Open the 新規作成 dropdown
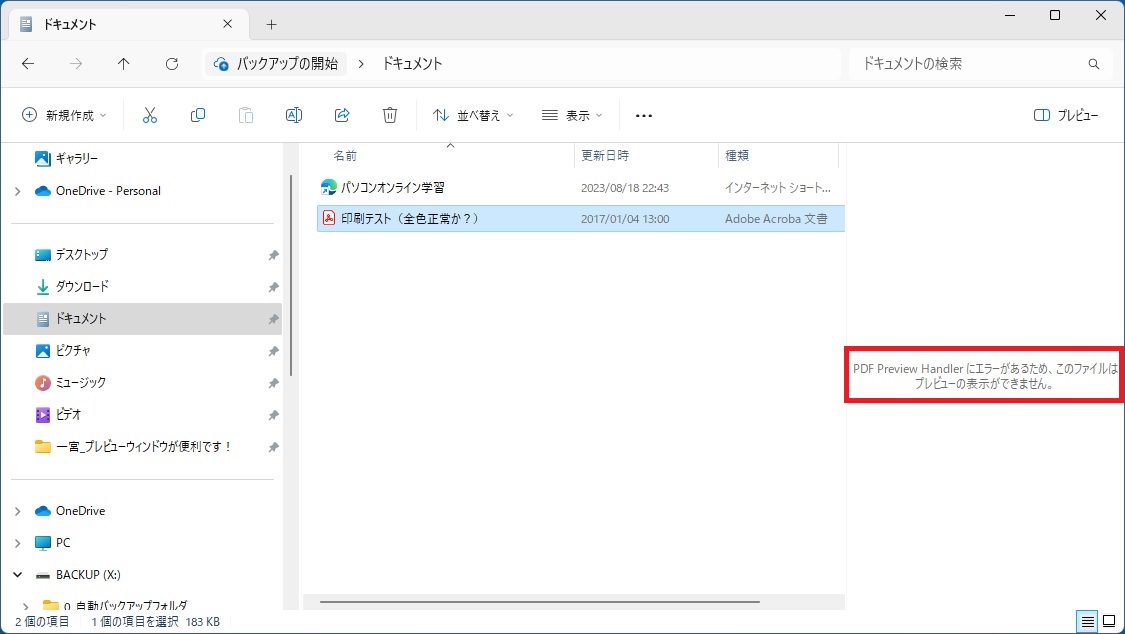The width and height of the screenshot is (1125, 634). pyautogui.click(x=65, y=115)
